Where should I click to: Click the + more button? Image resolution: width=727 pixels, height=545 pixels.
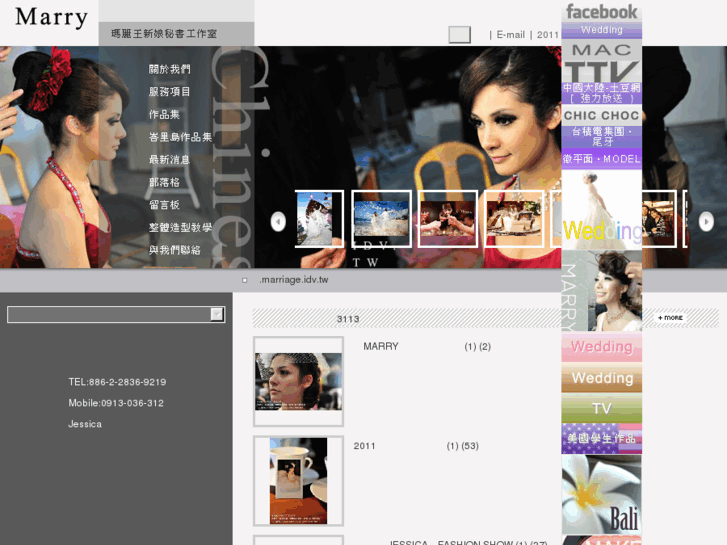(x=670, y=318)
